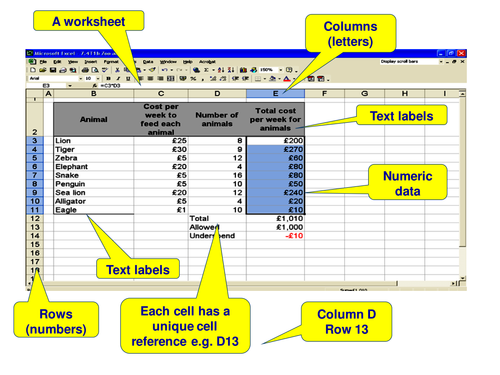
Task: Click Sort Ascending A-Z icon
Action: click(221, 70)
